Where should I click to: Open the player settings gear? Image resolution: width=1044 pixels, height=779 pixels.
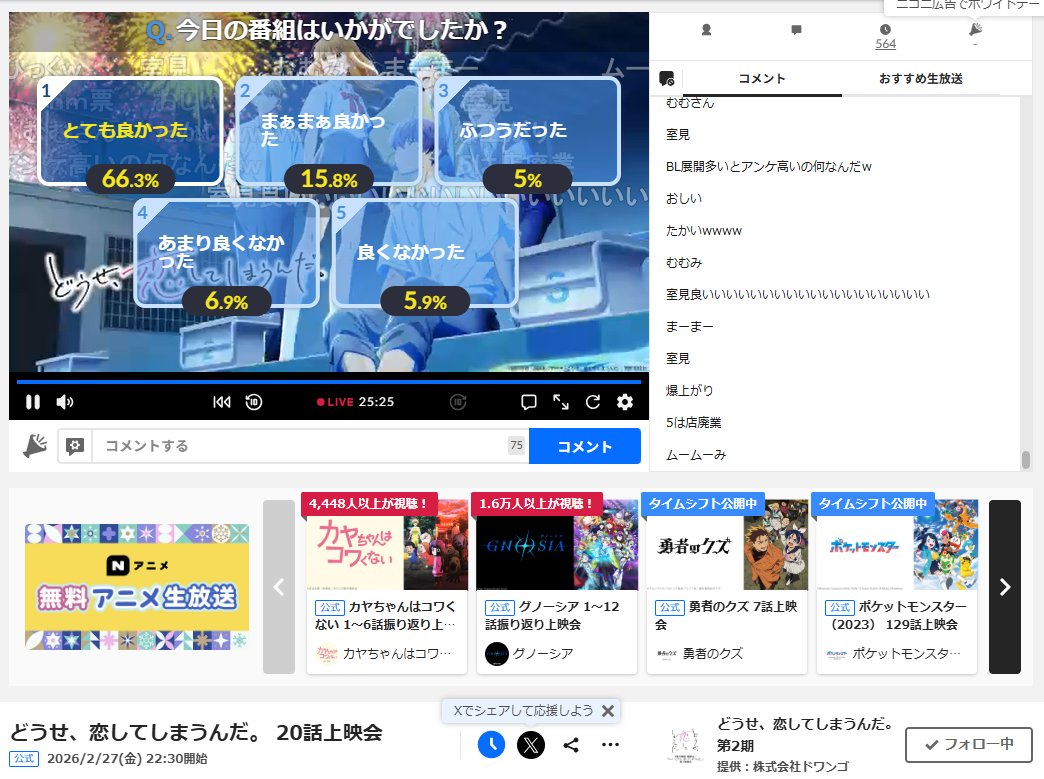click(x=624, y=402)
